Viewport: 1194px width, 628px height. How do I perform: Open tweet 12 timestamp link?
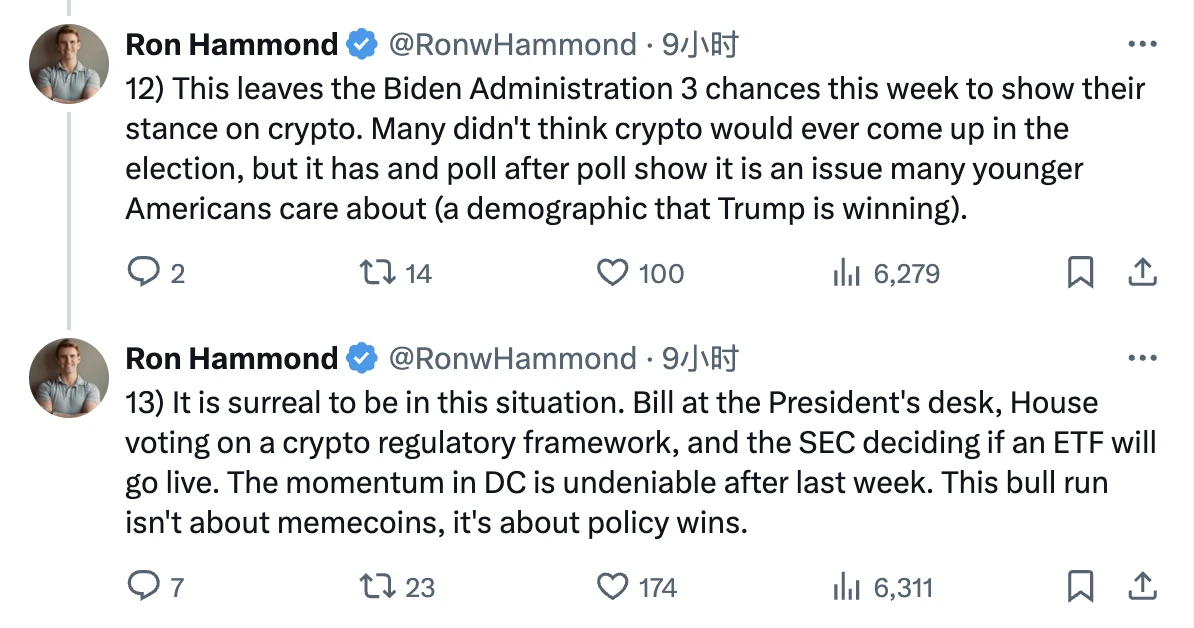700,45
